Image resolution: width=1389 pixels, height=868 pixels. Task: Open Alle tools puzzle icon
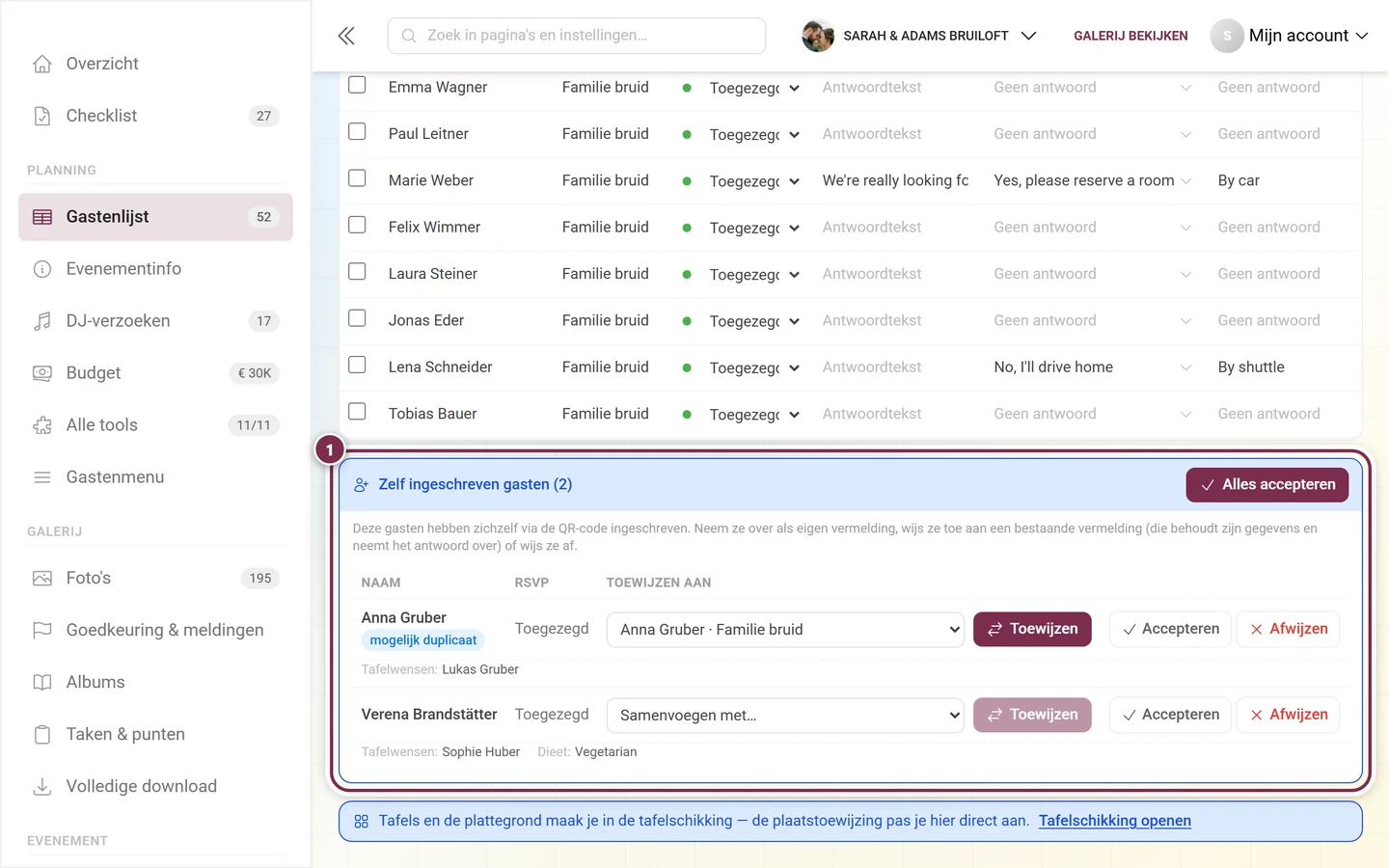tap(42, 425)
